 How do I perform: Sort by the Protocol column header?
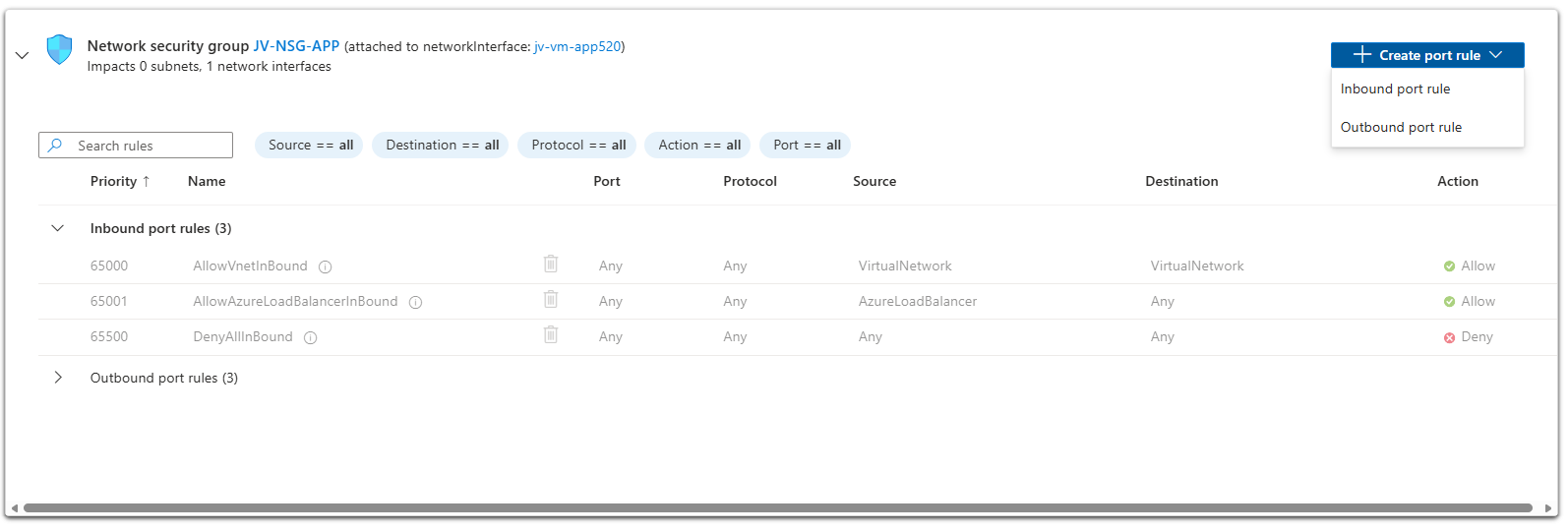tap(750, 181)
